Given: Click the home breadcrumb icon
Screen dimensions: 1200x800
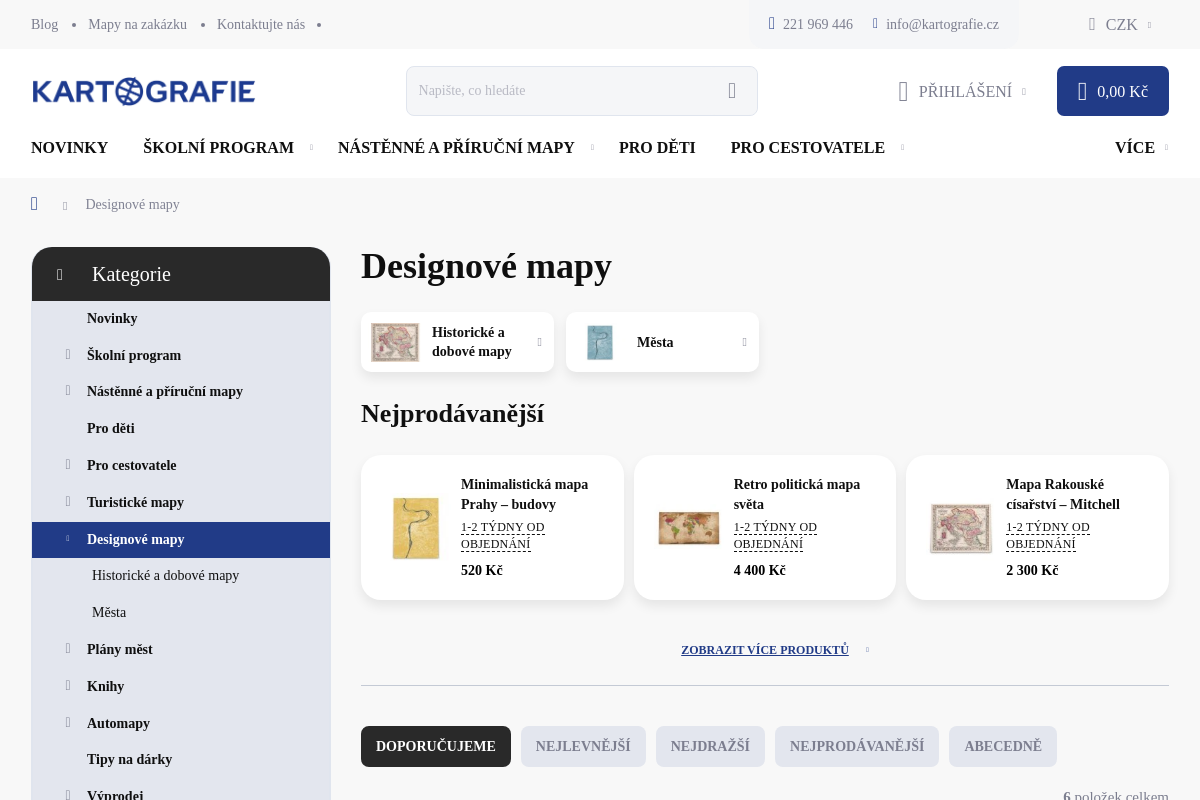Looking at the screenshot, I should (35, 204).
